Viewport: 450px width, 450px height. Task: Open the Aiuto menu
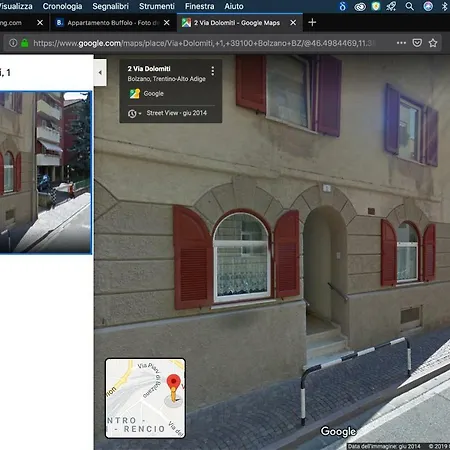(x=234, y=6)
